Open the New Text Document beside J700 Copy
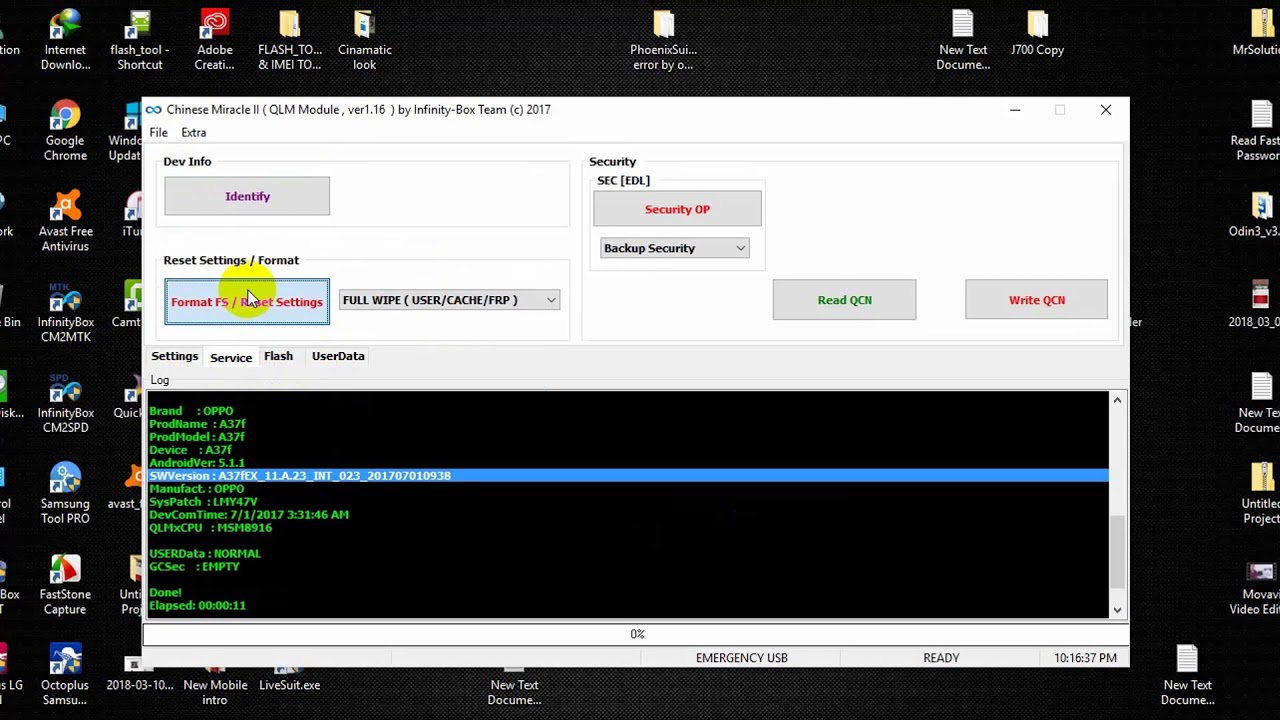The width and height of the screenshot is (1280, 720). pos(963,40)
